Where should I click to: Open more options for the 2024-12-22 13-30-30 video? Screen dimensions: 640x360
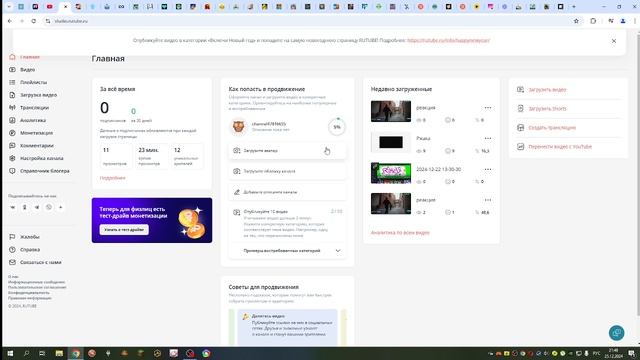pyautogui.click(x=488, y=169)
